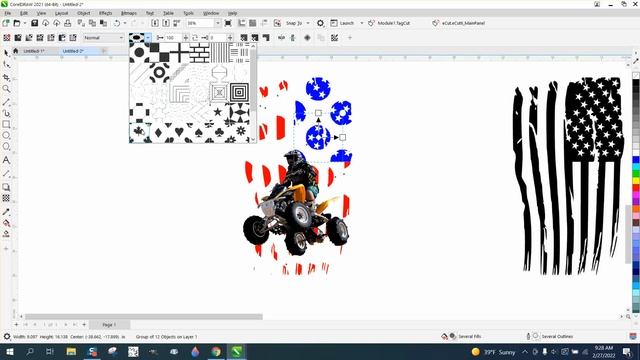Image resolution: width=640 pixels, height=360 pixels.
Task: Click the Export icon in standard toolbar
Action: point(166,23)
